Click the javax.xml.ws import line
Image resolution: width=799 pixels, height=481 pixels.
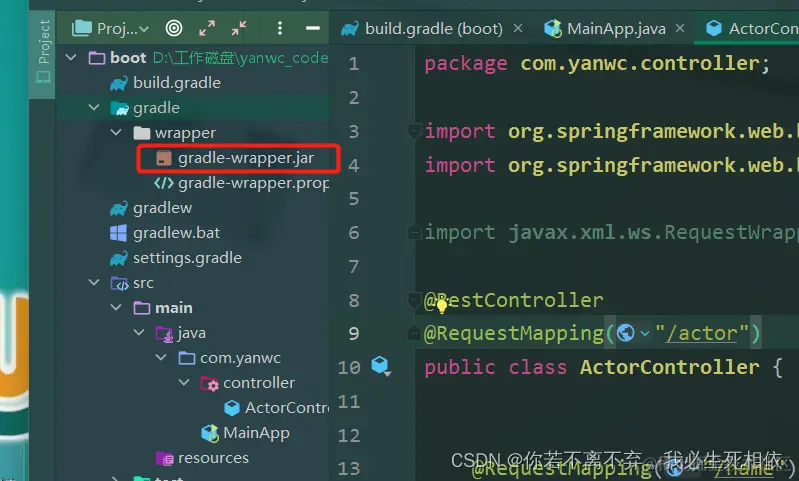point(611,232)
